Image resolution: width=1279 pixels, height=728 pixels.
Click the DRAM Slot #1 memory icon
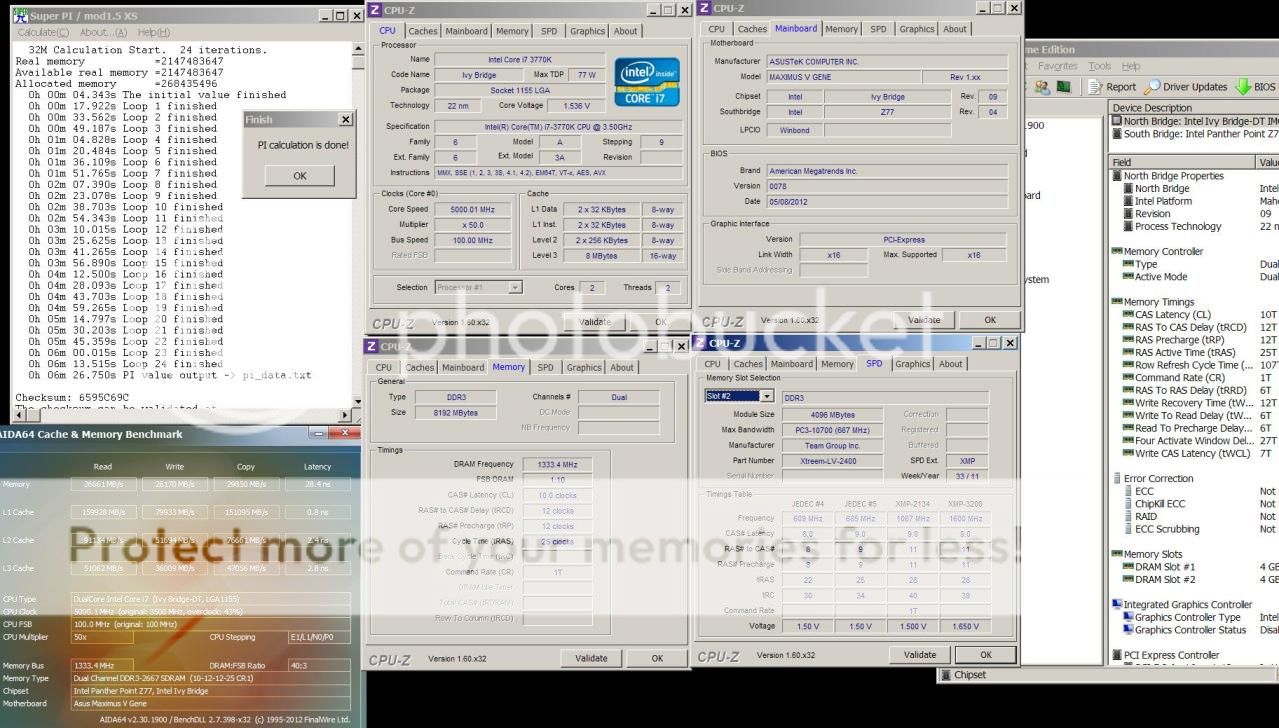tap(1129, 567)
